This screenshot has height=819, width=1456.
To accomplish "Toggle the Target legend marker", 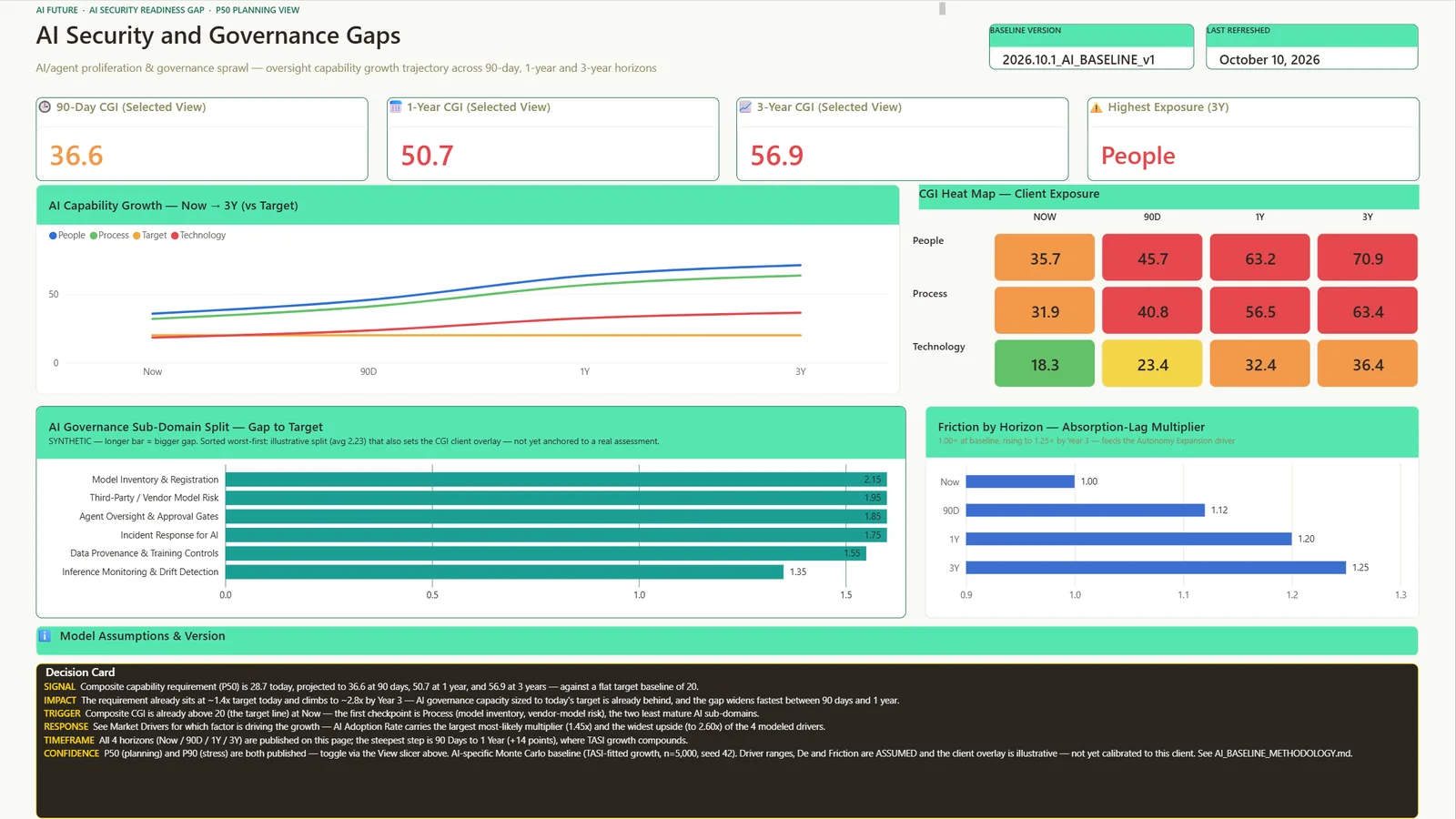I will (136, 236).
